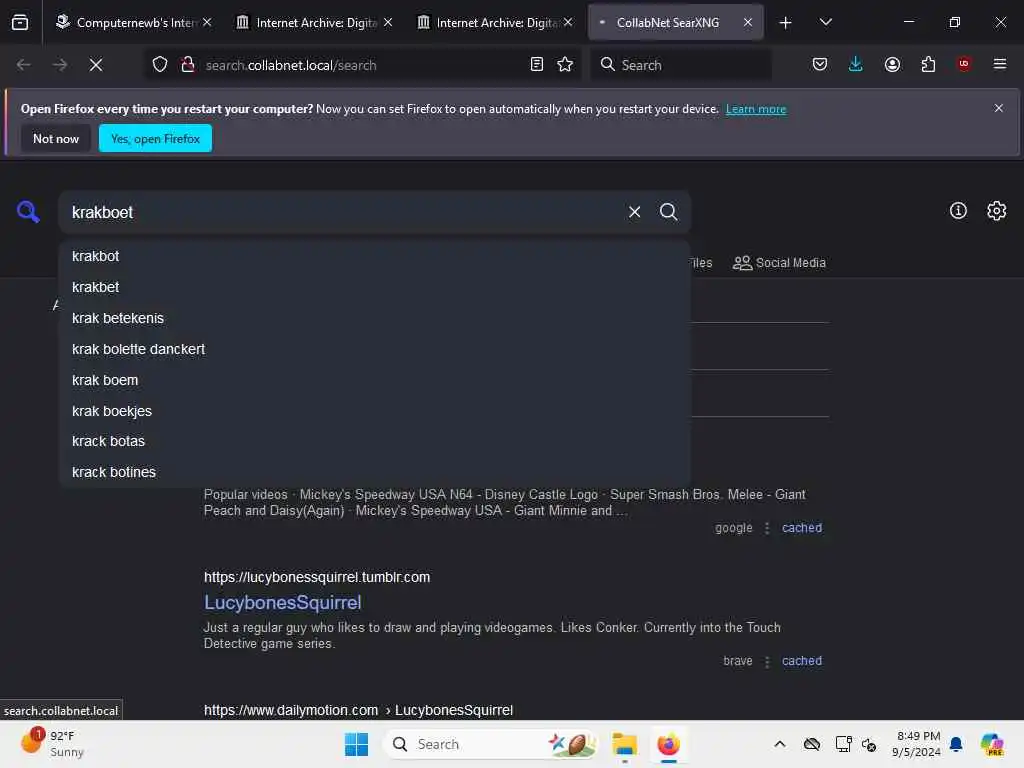Open uBlock Origin extension icon
The image size is (1024, 768).
[964, 64]
